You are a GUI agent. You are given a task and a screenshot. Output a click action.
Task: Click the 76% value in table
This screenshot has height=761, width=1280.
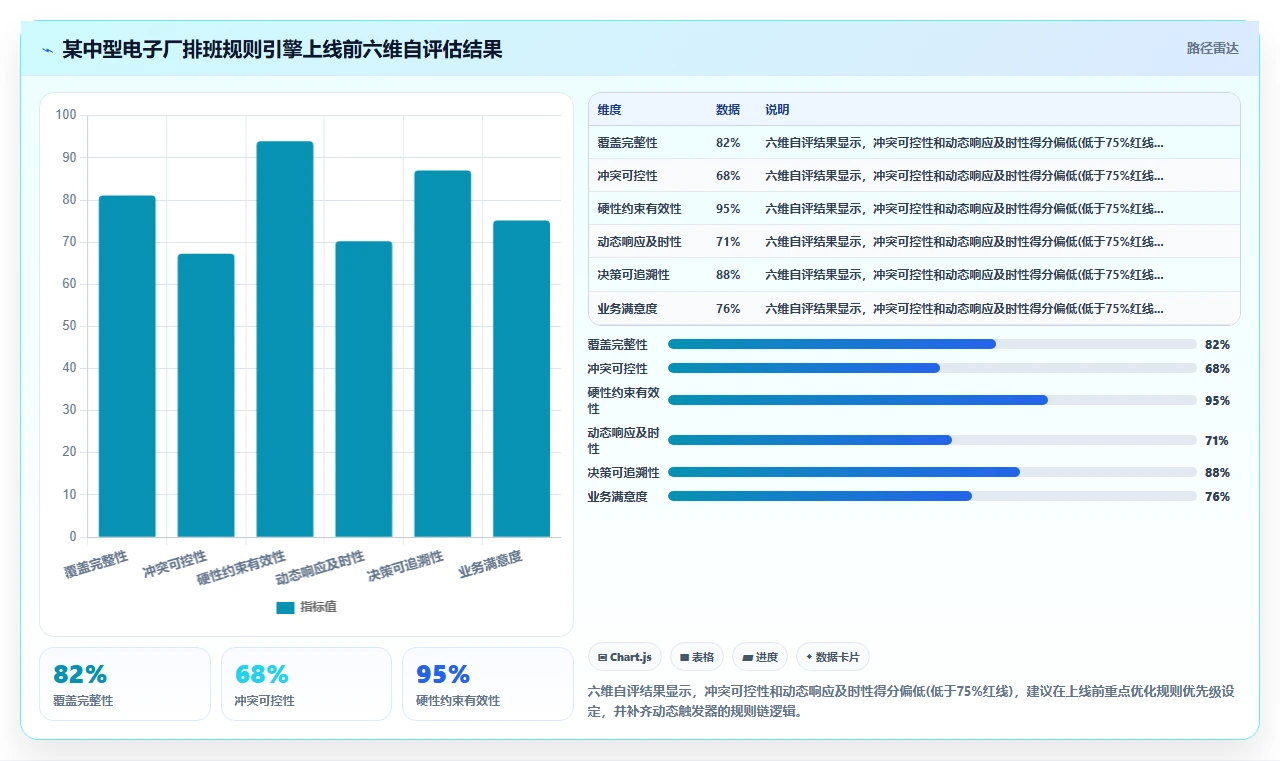point(728,309)
